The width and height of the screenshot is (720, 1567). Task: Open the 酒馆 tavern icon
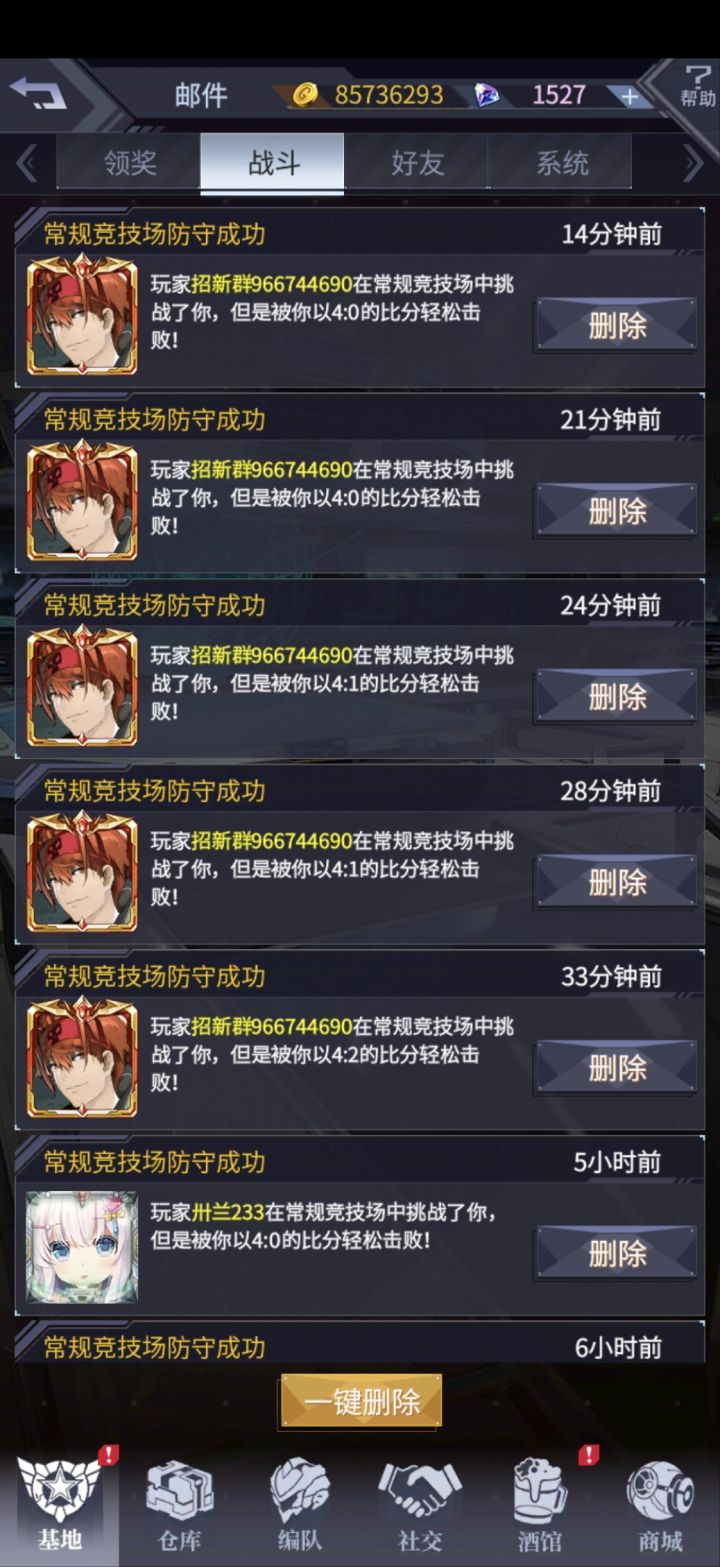tap(540, 1502)
